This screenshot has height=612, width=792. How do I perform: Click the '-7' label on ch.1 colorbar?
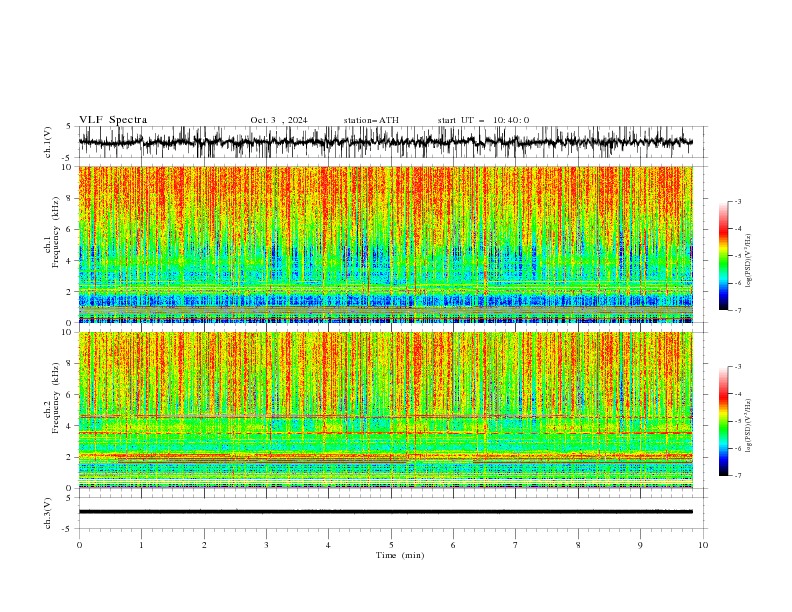pyautogui.click(x=737, y=310)
